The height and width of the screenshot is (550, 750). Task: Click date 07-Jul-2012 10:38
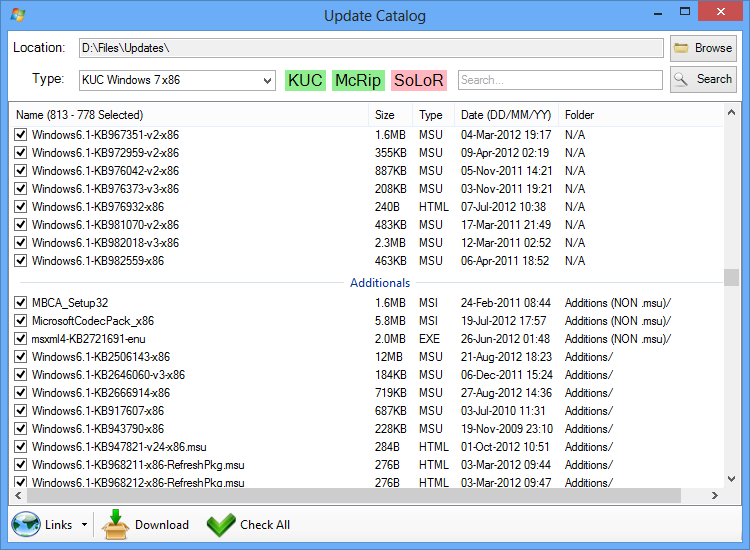tap(503, 207)
